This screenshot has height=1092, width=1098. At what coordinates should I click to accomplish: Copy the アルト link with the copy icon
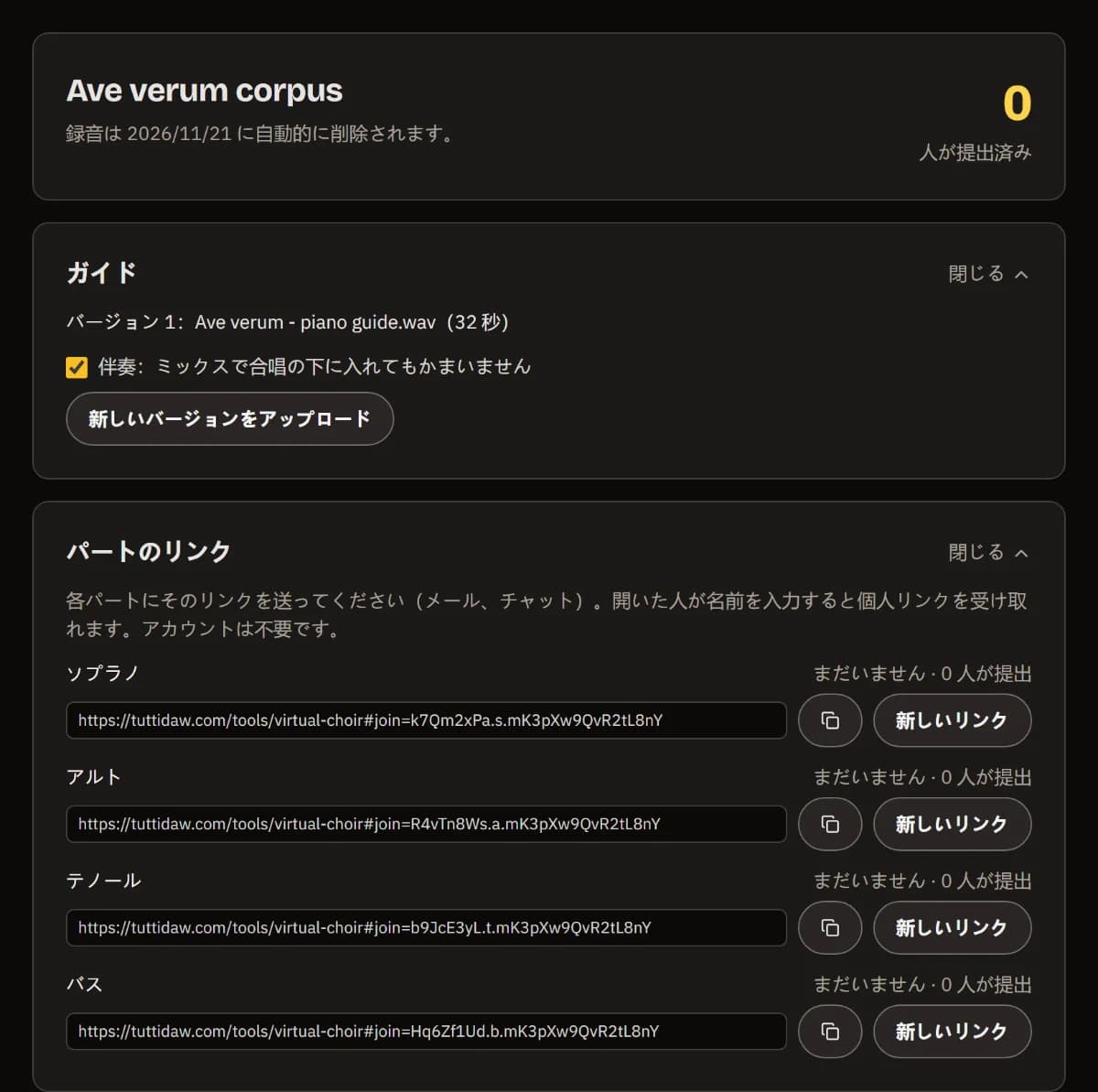pos(830,824)
